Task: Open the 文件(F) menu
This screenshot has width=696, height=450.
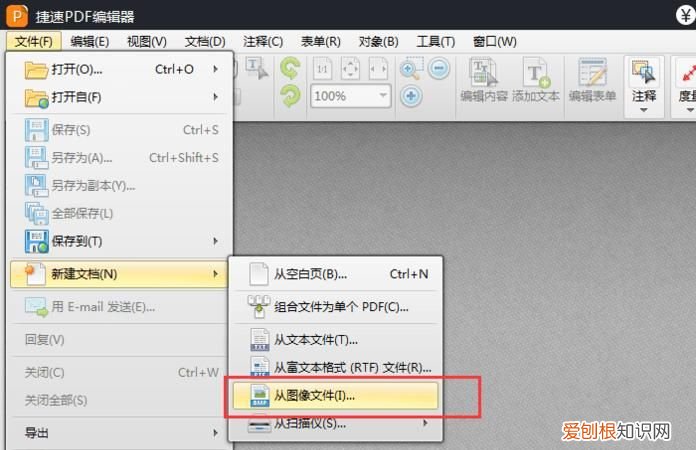Action: coord(33,41)
